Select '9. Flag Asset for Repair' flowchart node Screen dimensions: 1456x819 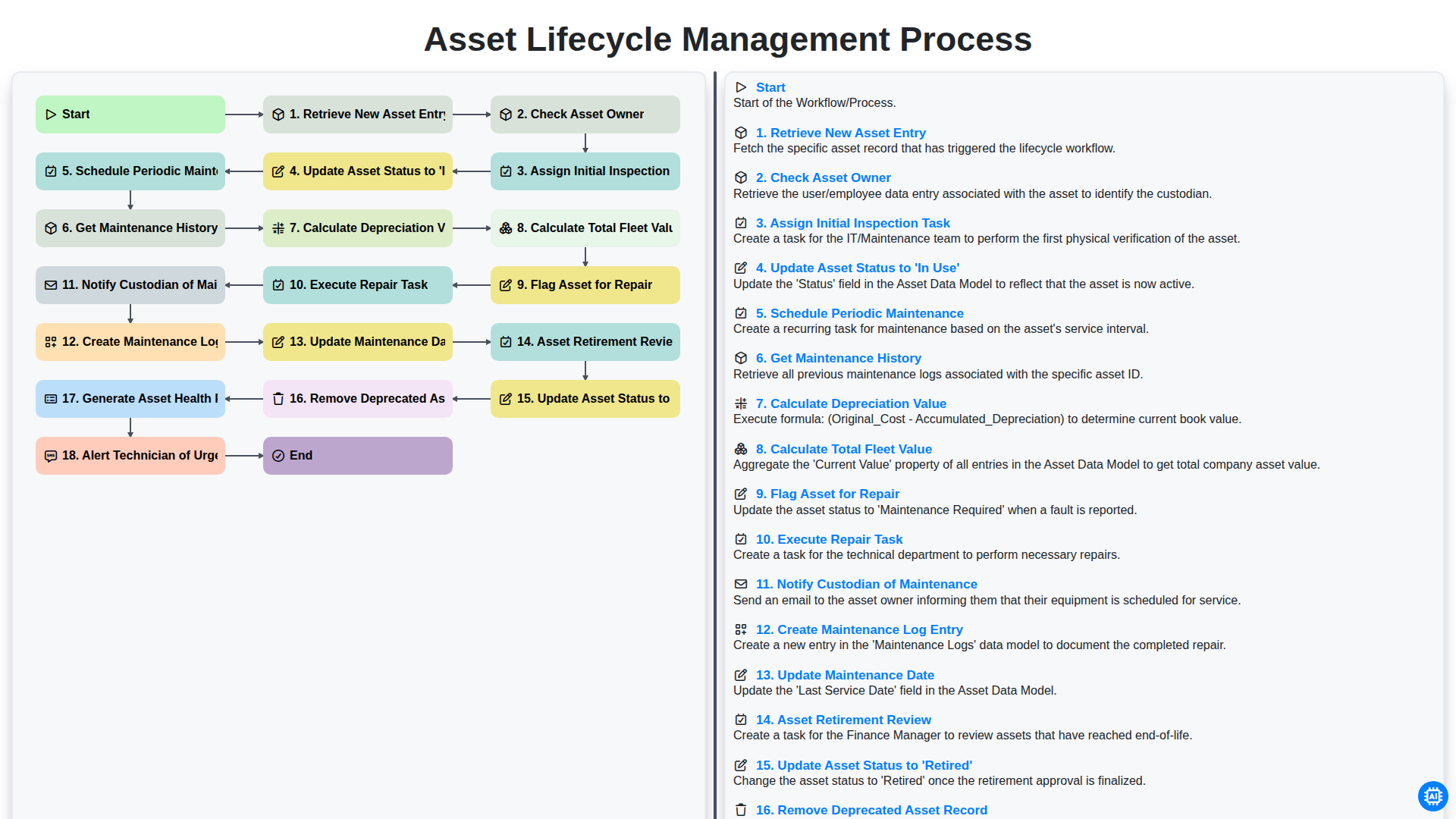(x=585, y=285)
